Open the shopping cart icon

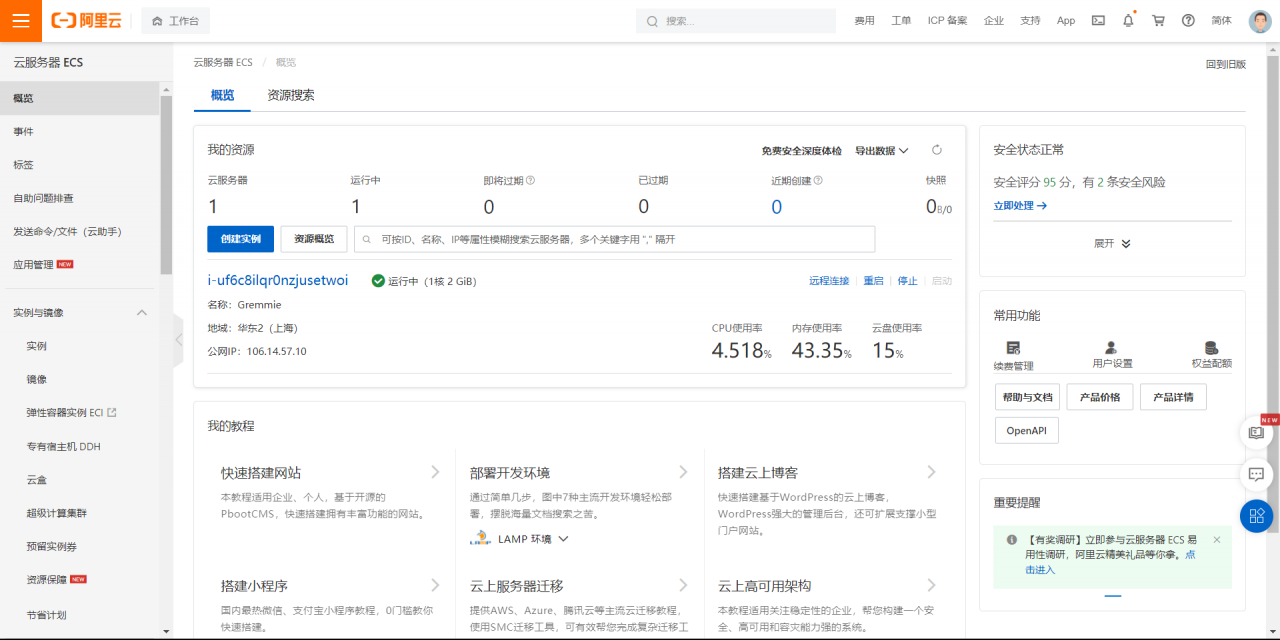coord(1158,20)
